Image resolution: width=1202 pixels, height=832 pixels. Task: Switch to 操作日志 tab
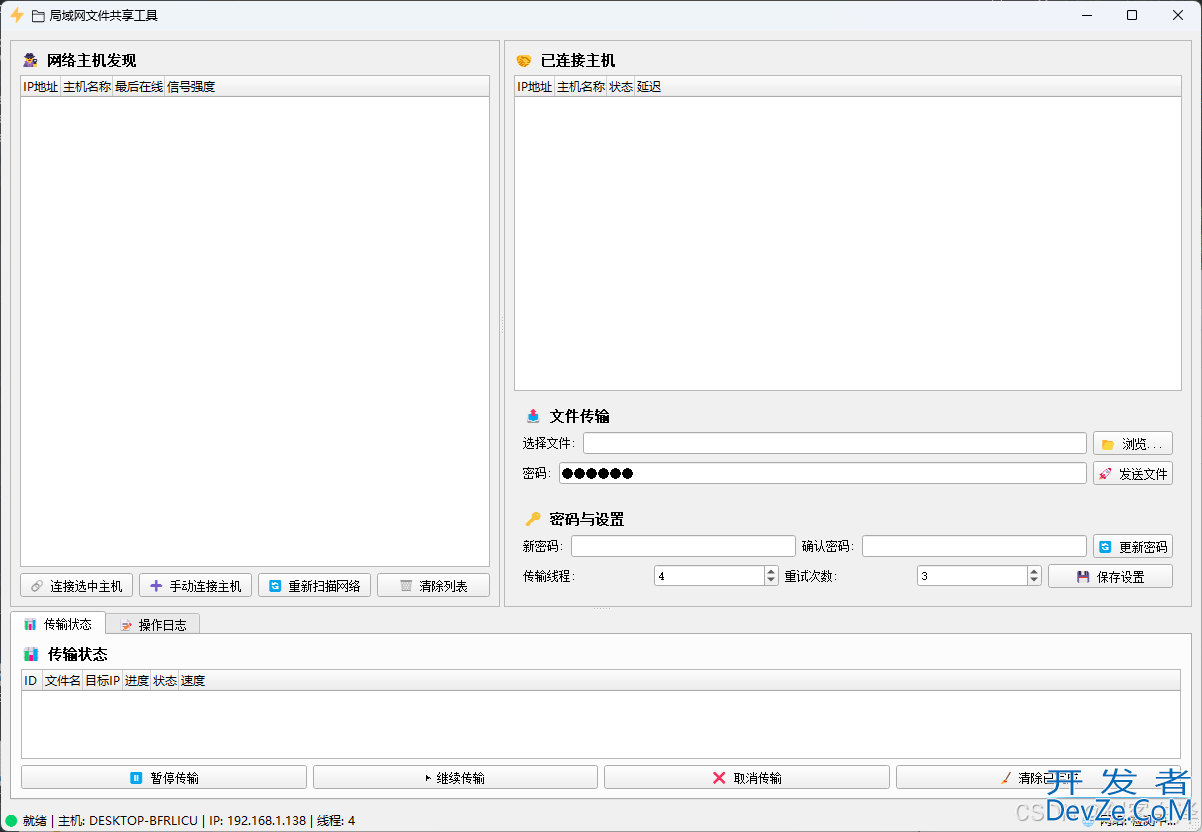(153, 625)
